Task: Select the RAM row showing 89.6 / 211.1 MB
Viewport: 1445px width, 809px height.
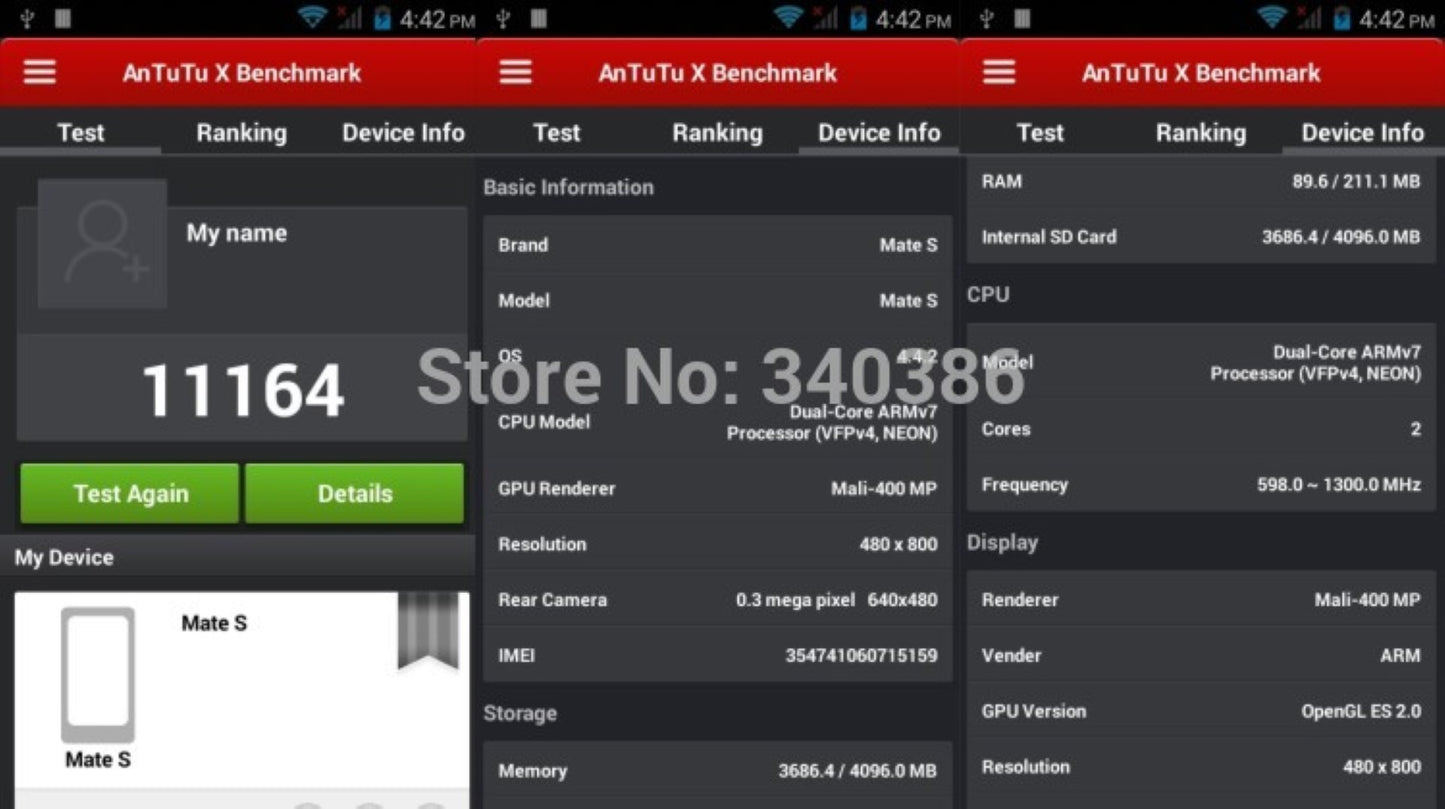Action: 1201,182
